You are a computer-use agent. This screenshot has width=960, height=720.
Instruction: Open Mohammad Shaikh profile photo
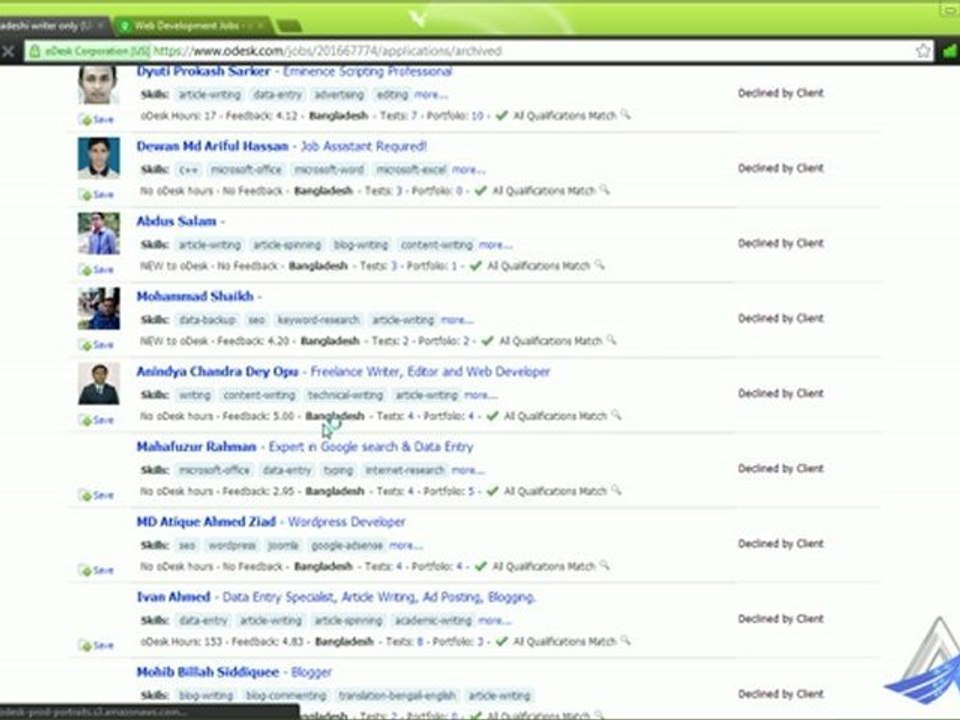pyautogui.click(x=99, y=309)
